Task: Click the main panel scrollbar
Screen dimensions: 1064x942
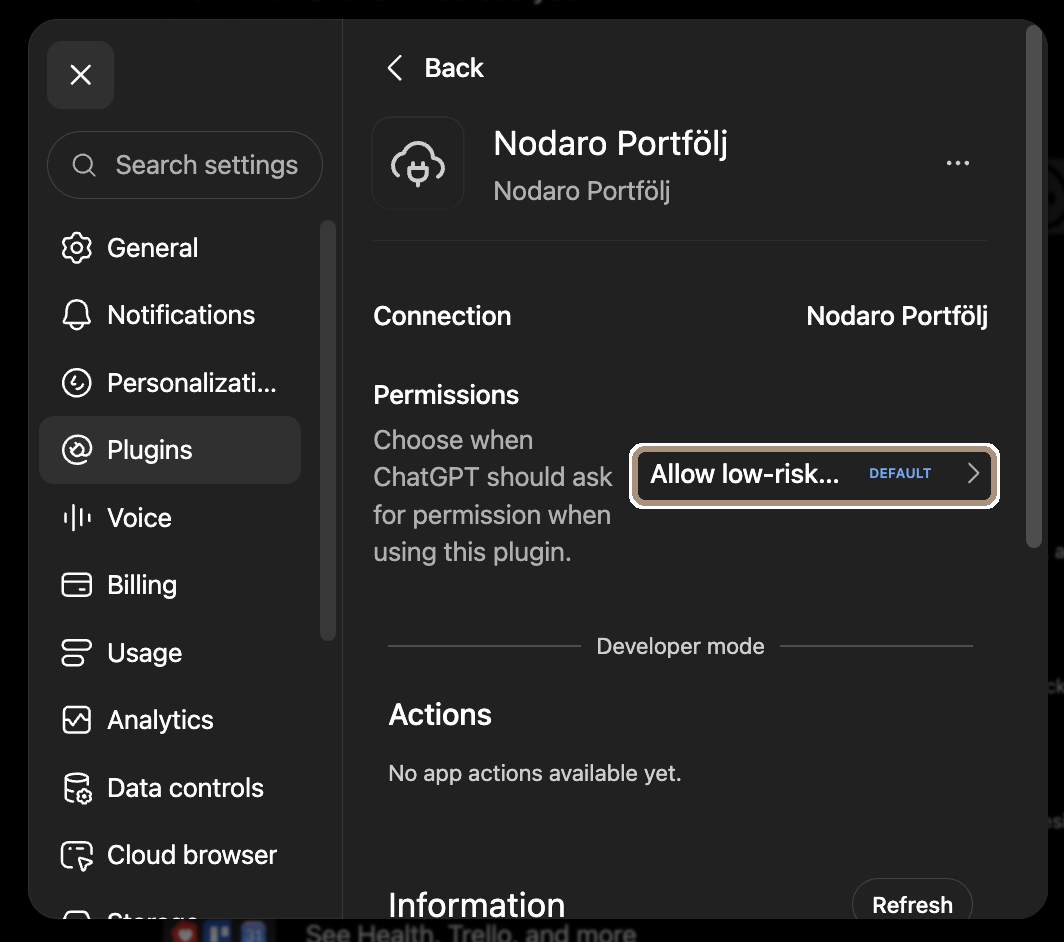Action: [1033, 286]
